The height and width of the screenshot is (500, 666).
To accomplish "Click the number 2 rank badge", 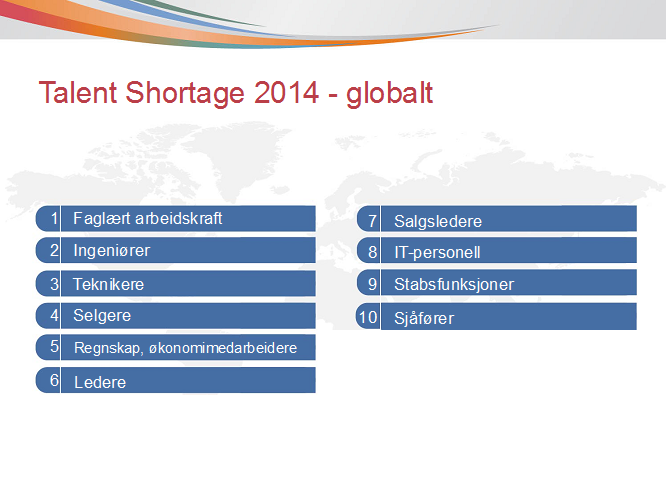I will [x=48, y=250].
